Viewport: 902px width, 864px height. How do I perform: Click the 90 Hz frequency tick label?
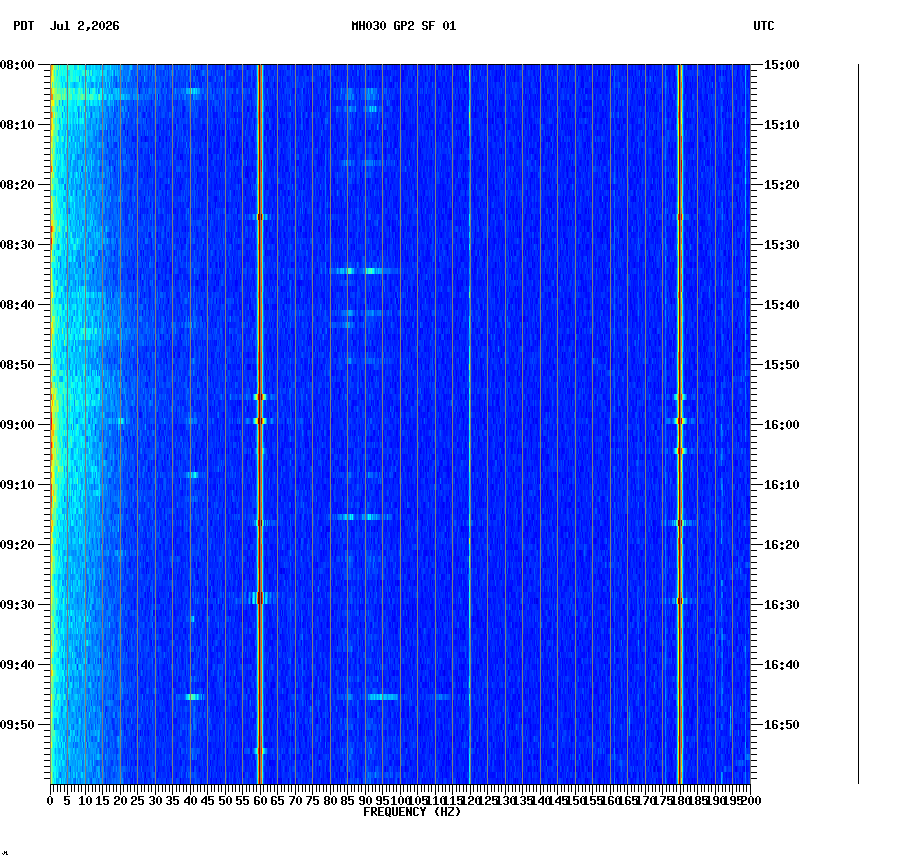pyautogui.click(x=365, y=801)
